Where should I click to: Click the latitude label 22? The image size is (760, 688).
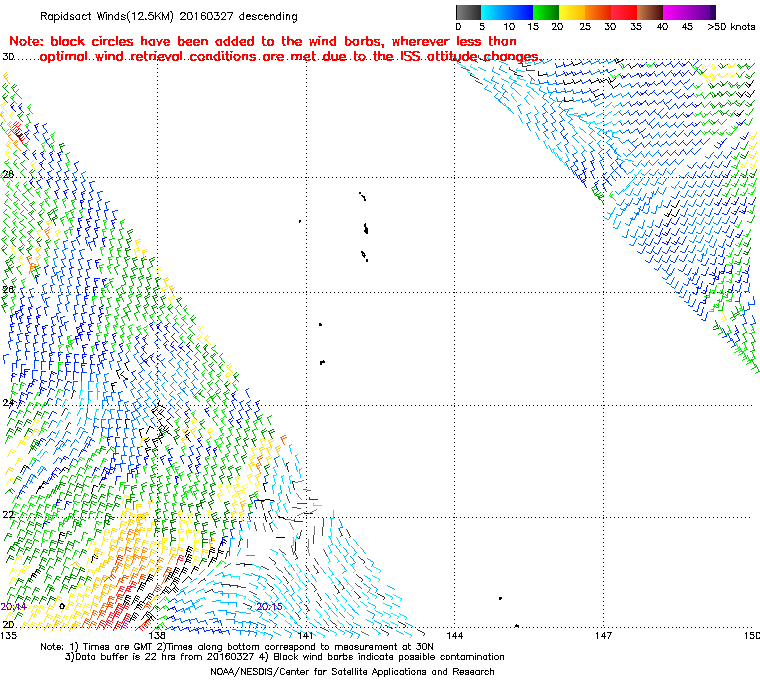click(8, 514)
